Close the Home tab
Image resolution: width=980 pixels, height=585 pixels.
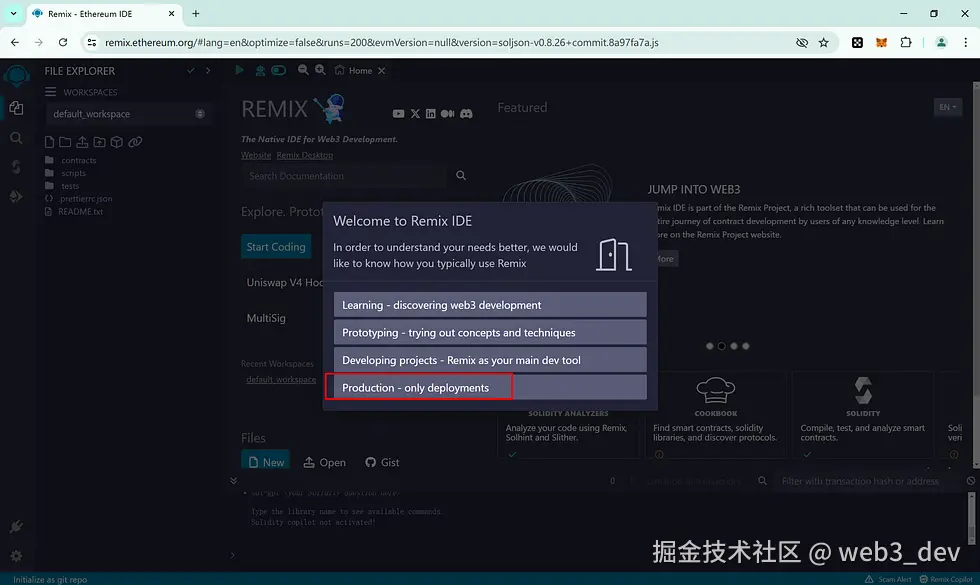click(x=381, y=71)
